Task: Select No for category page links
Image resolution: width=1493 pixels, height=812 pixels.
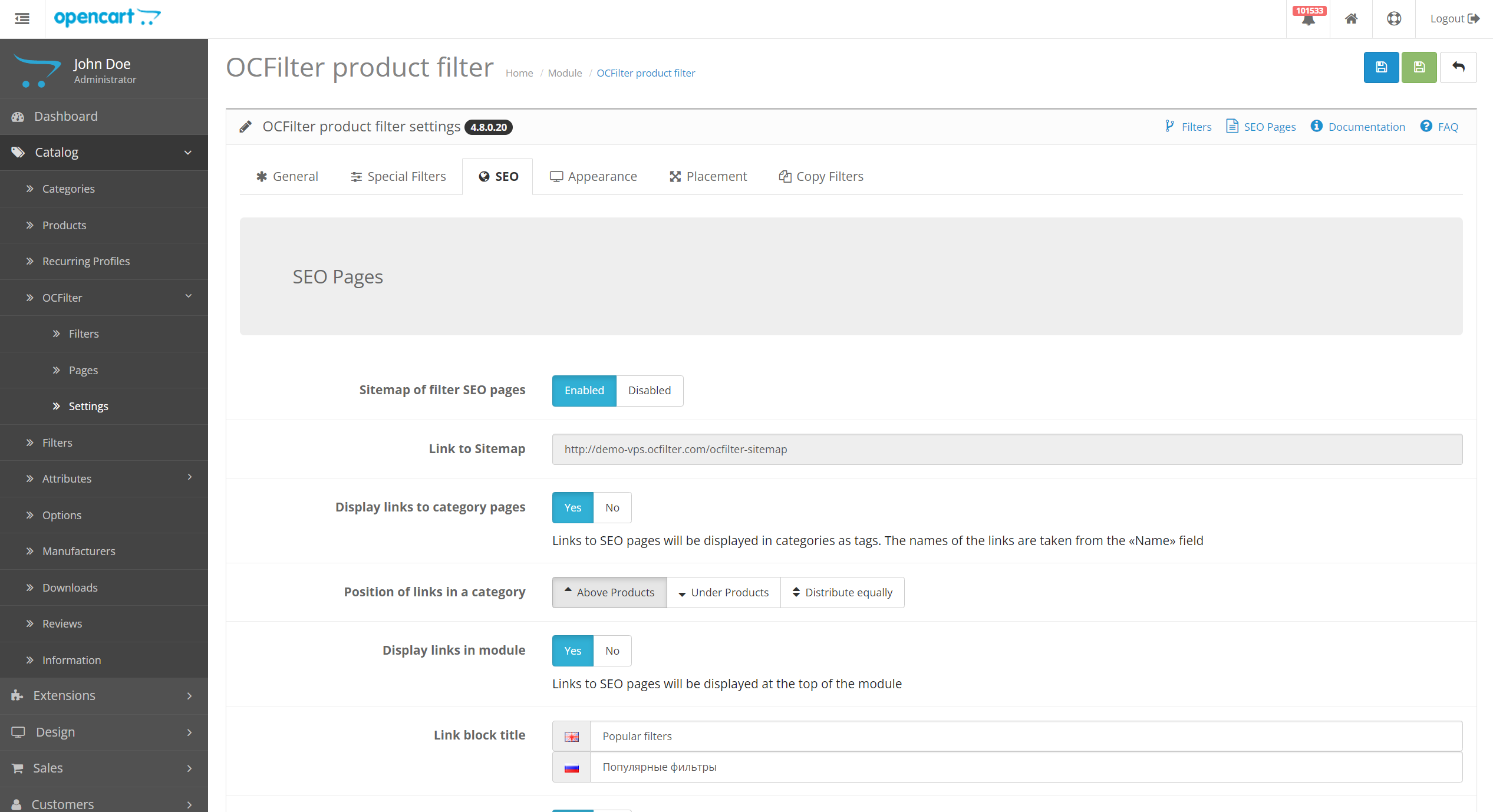Action: [x=612, y=508]
